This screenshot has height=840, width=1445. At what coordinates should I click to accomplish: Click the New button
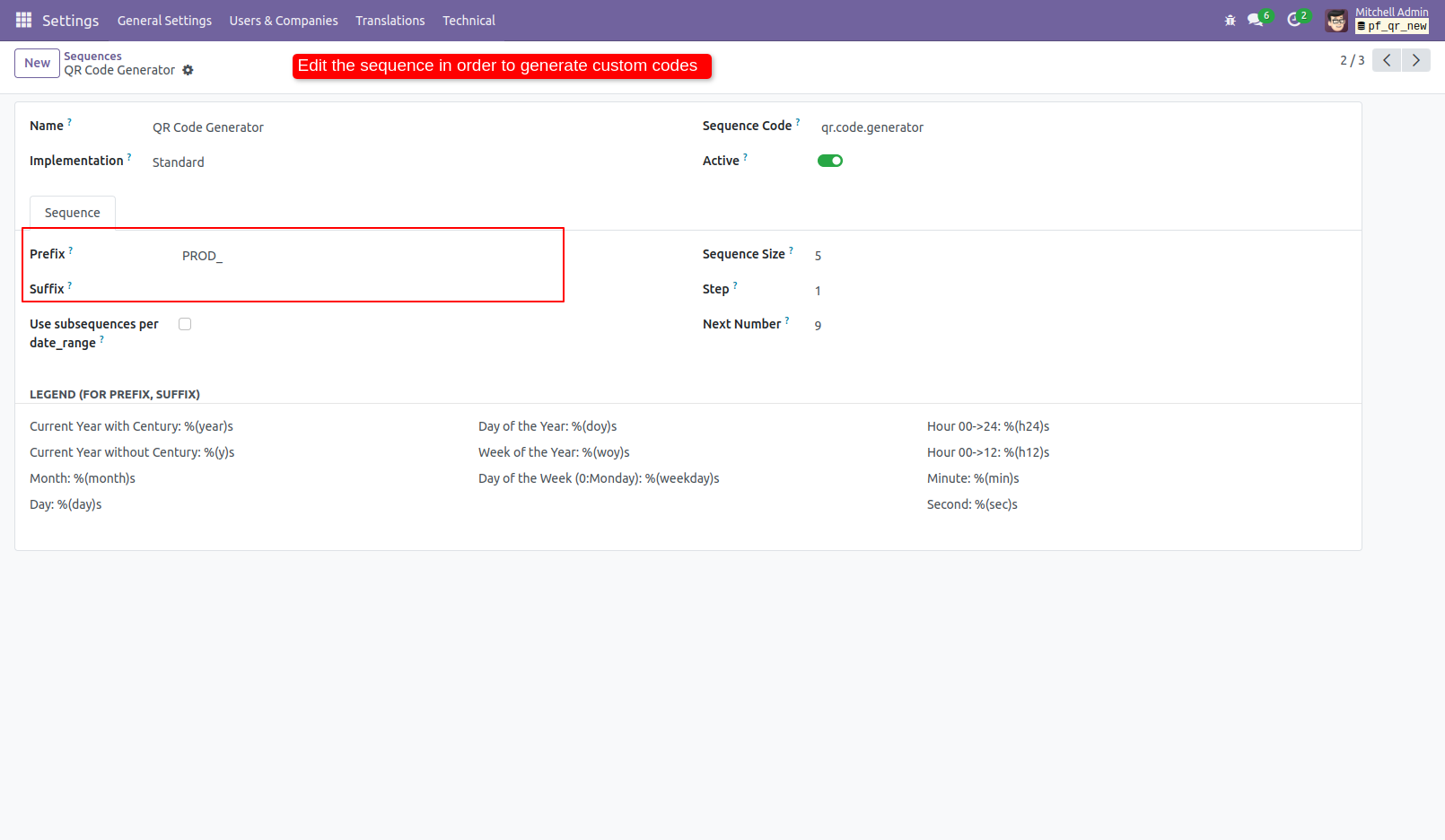coord(37,63)
